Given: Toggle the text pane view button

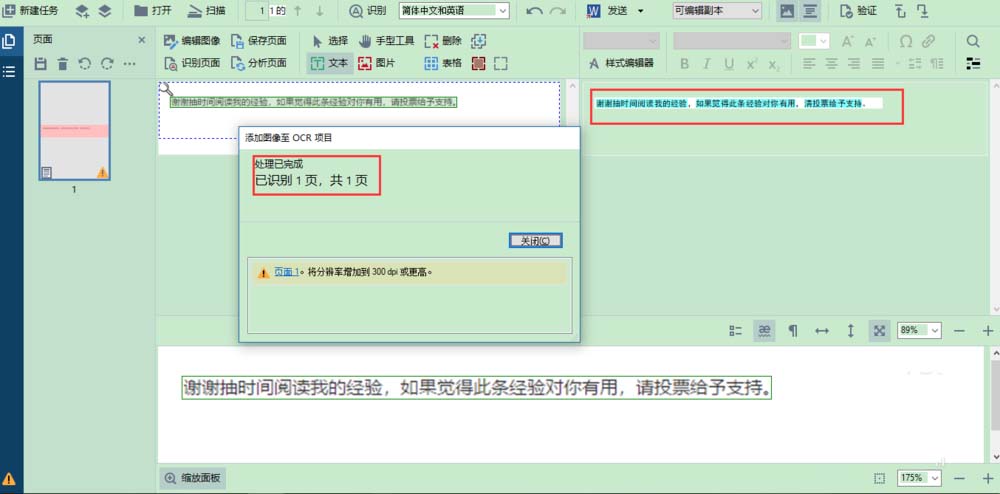Looking at the screenshot, I should click(x=811, y=11).
